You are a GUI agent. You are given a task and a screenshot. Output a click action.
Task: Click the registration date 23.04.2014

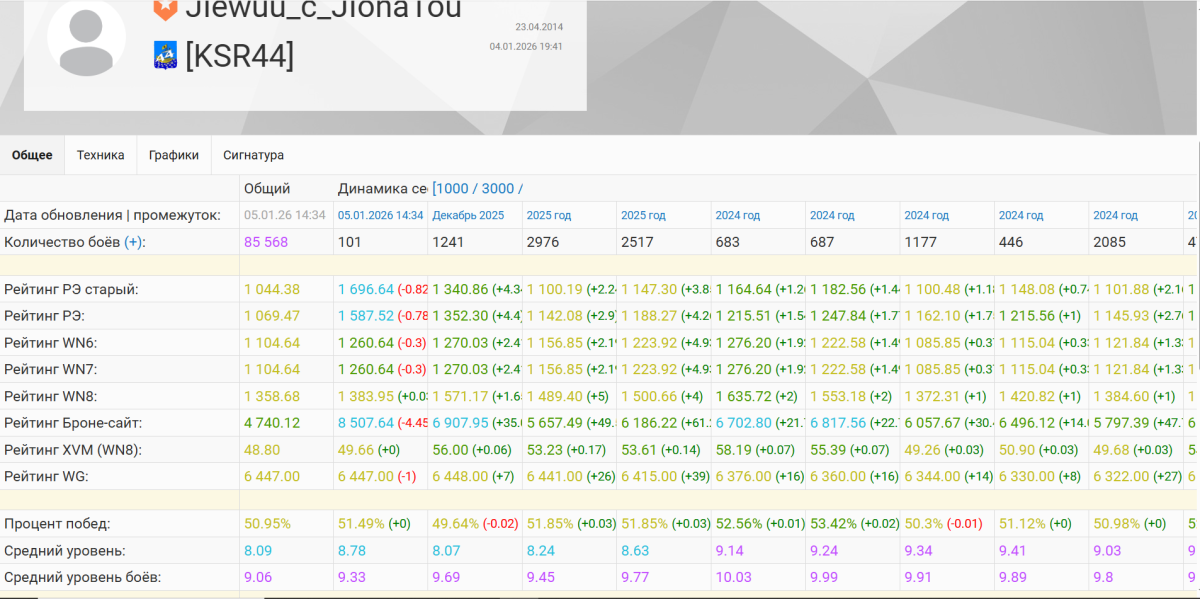click(539, 27)
